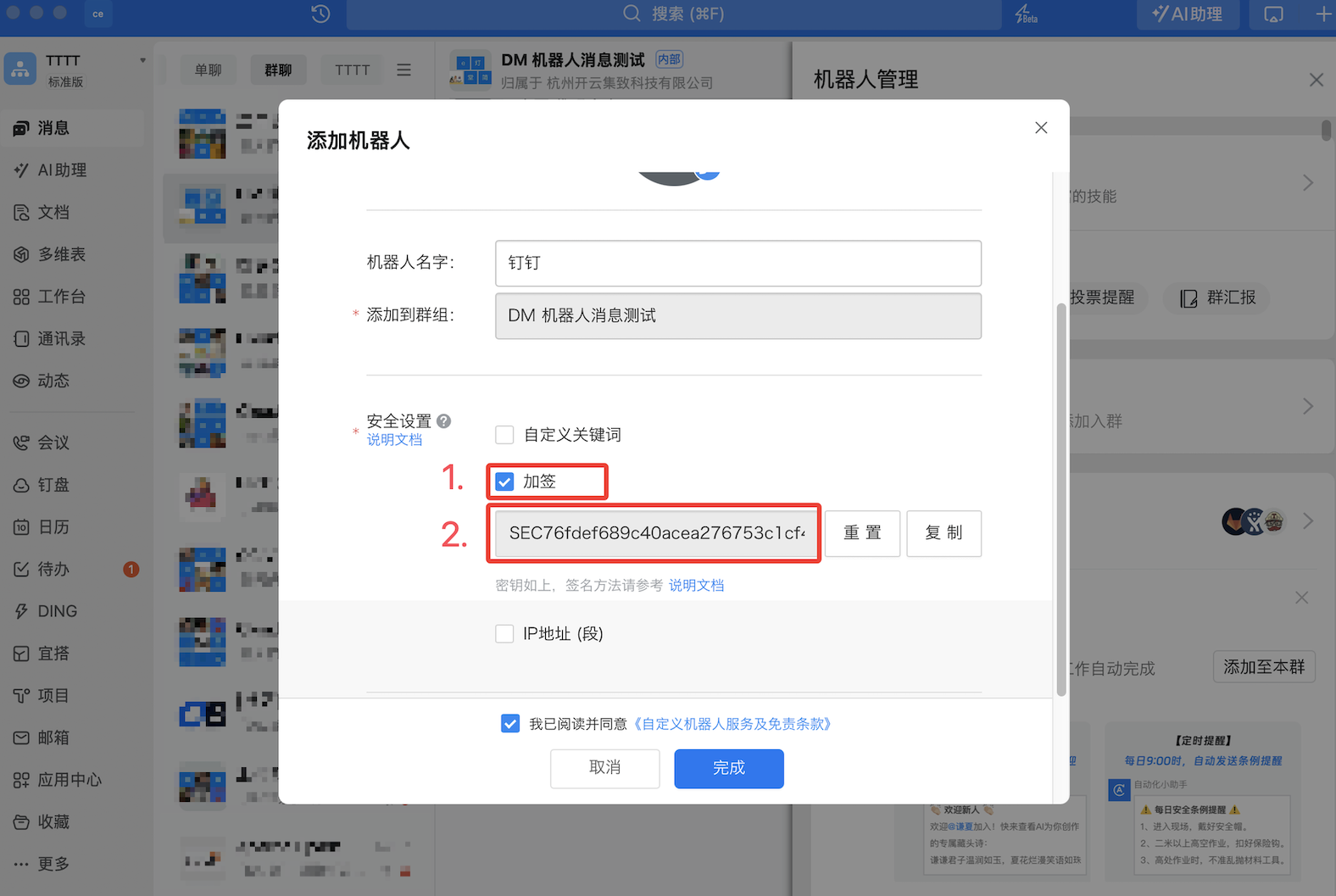Click the 机器人名字 input field
The image size is (1336, 896).
coord(738,264)
